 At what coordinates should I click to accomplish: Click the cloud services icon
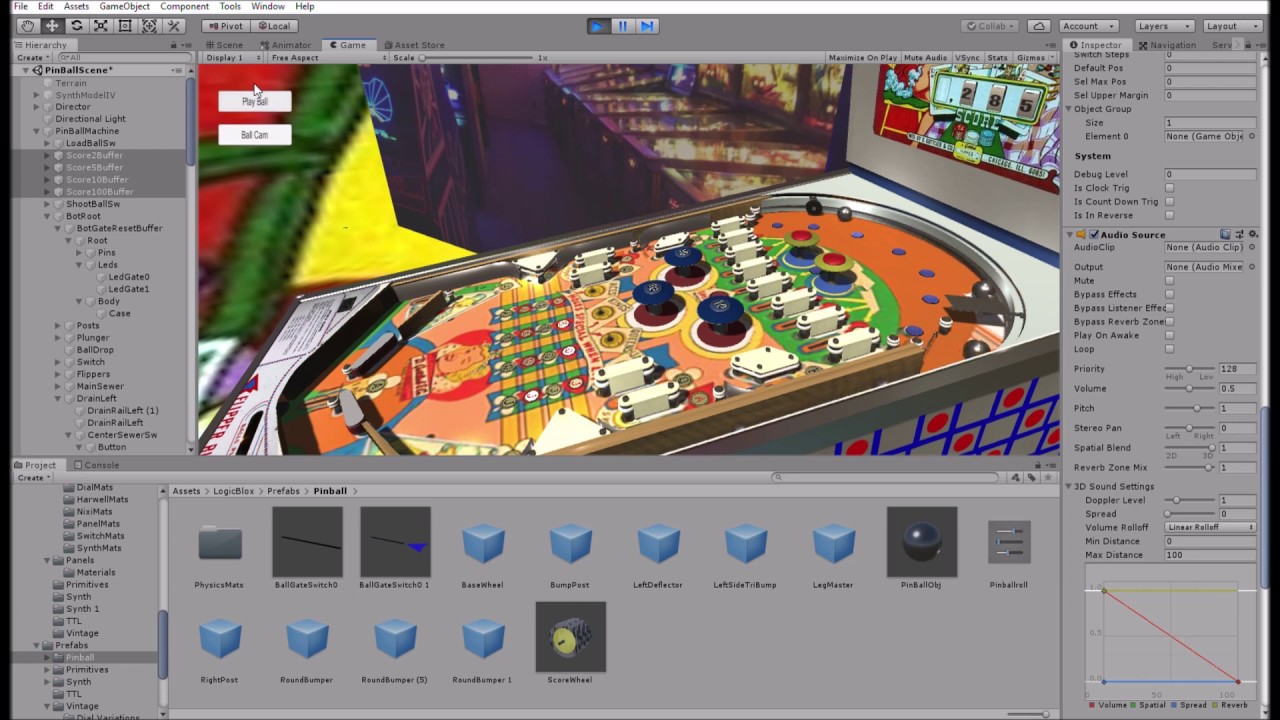pyautogui.click(x=1040, y=26)
